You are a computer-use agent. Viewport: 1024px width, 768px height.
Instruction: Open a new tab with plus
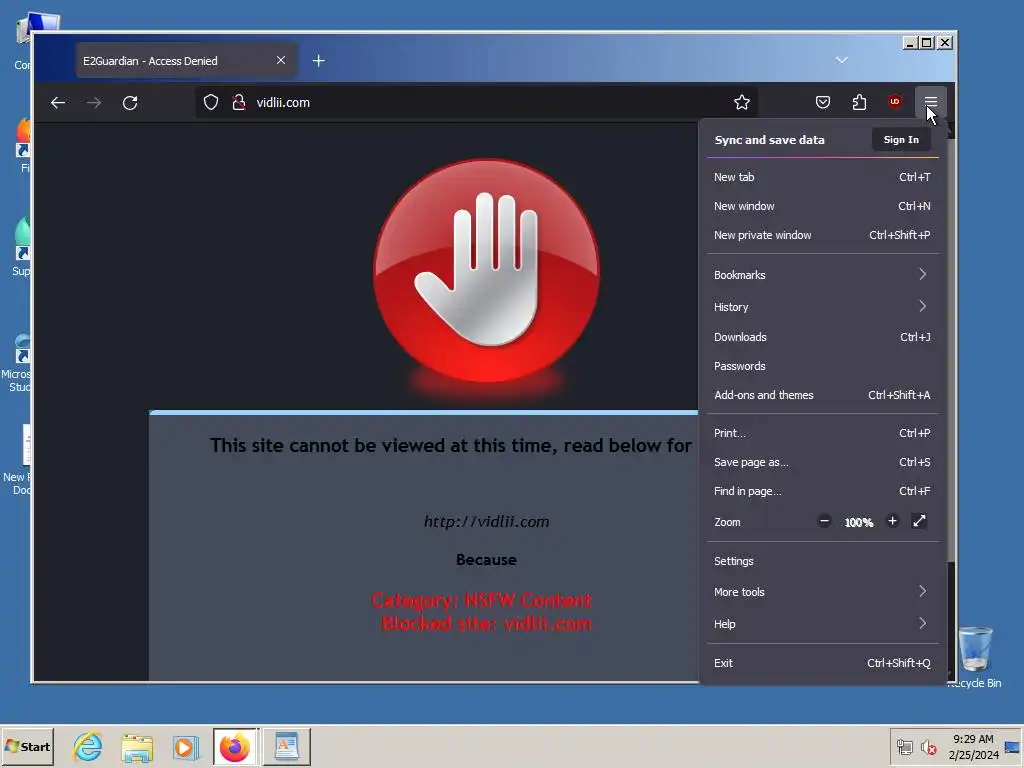[x=319, y=61]
